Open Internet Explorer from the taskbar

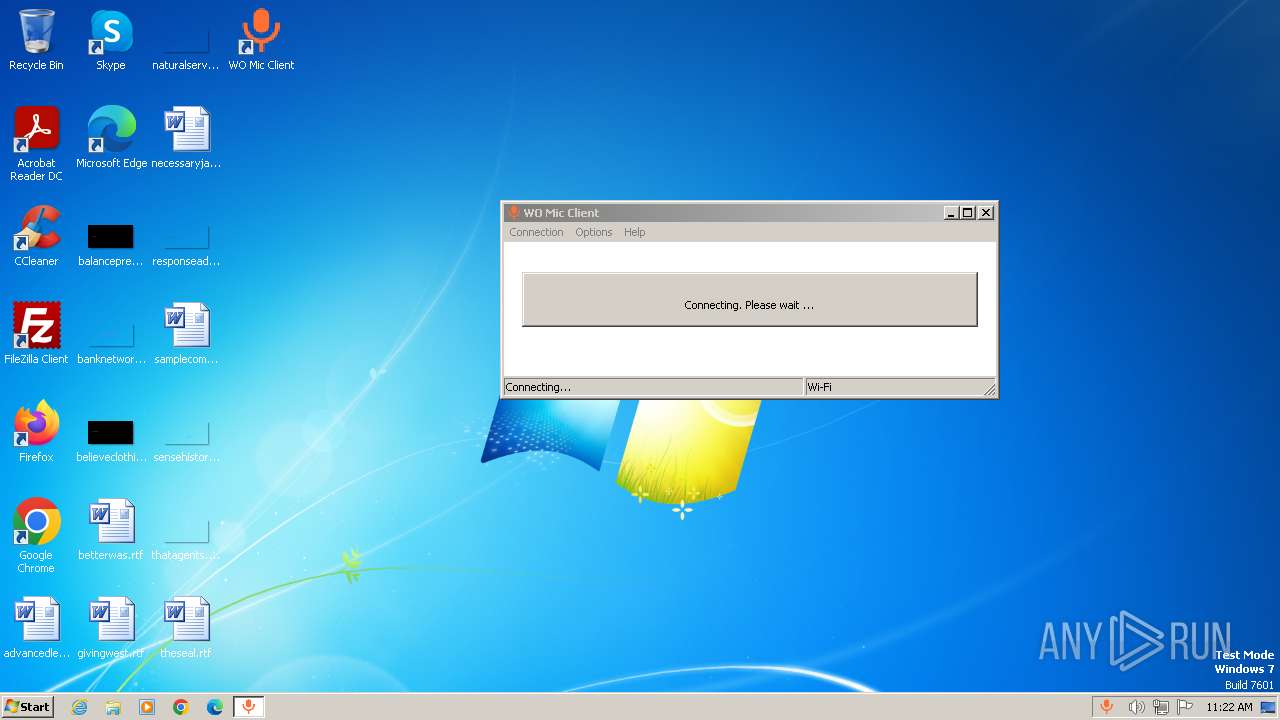pos(79,707)
